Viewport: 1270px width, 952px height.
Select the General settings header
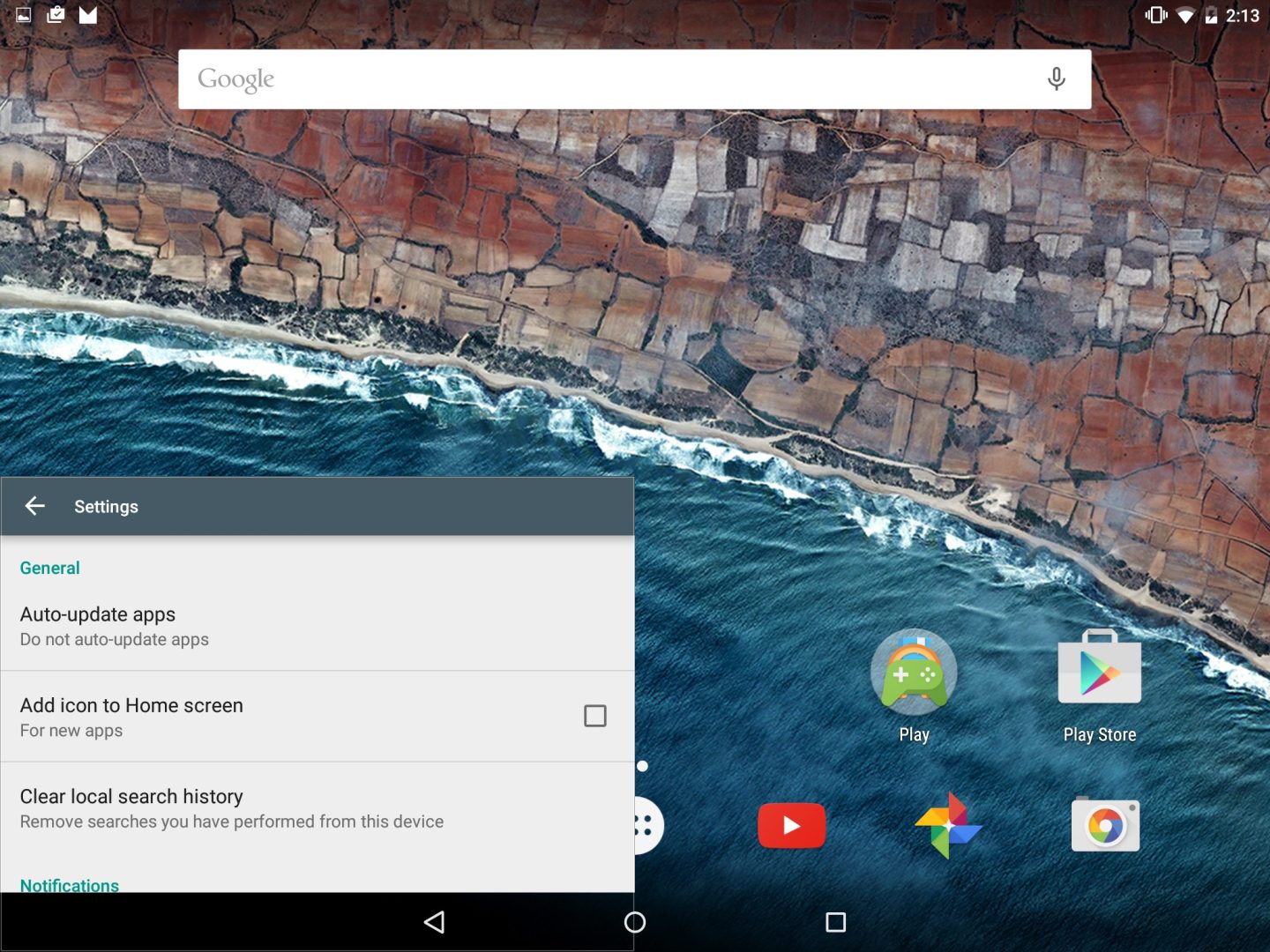tap(49, 568)
